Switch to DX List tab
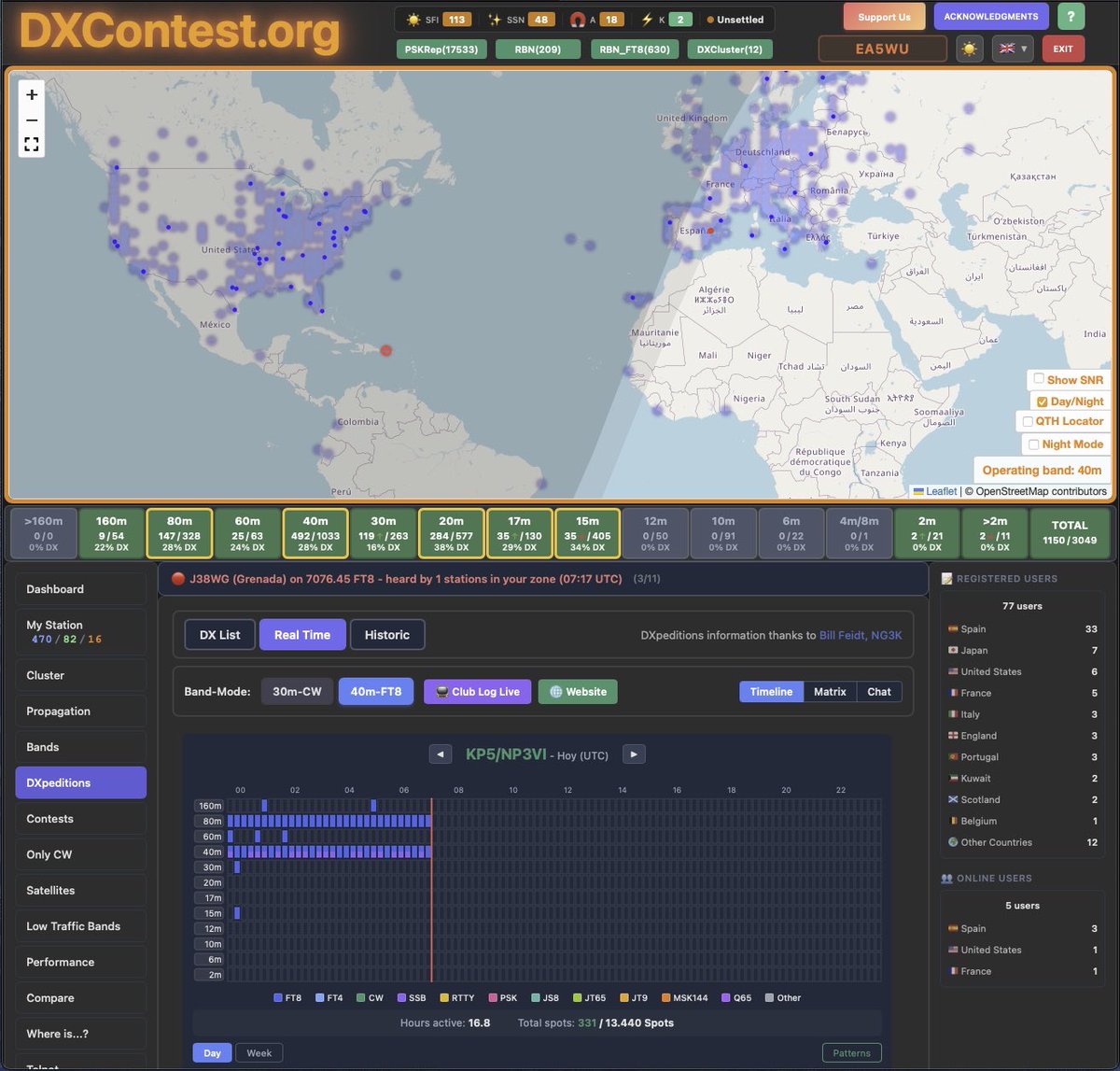Screen dimensions: 1120x1071 219,635
